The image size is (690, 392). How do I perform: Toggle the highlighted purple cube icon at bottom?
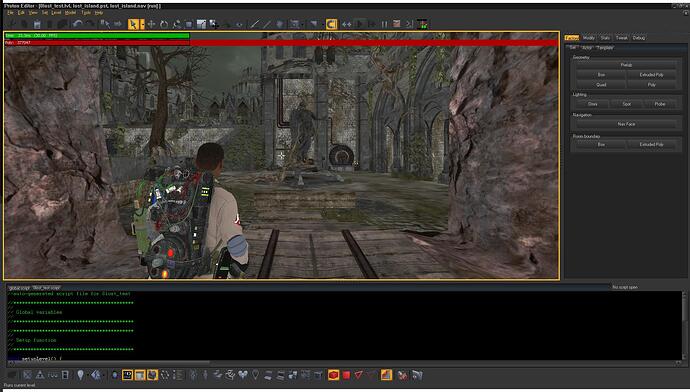click(x=152, y=375)
